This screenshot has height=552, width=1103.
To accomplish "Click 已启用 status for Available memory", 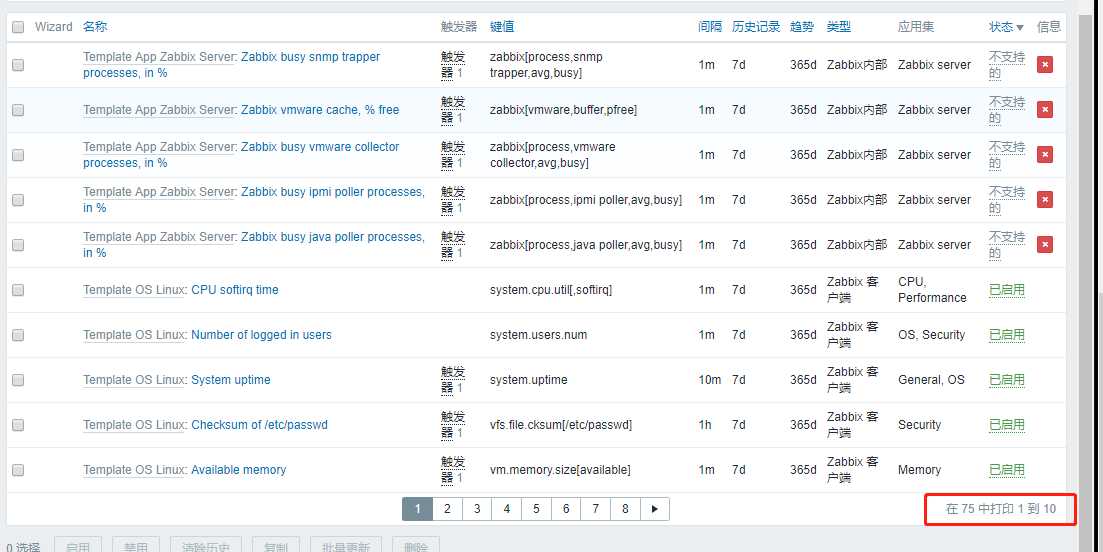I will [x=1007, y=470].
